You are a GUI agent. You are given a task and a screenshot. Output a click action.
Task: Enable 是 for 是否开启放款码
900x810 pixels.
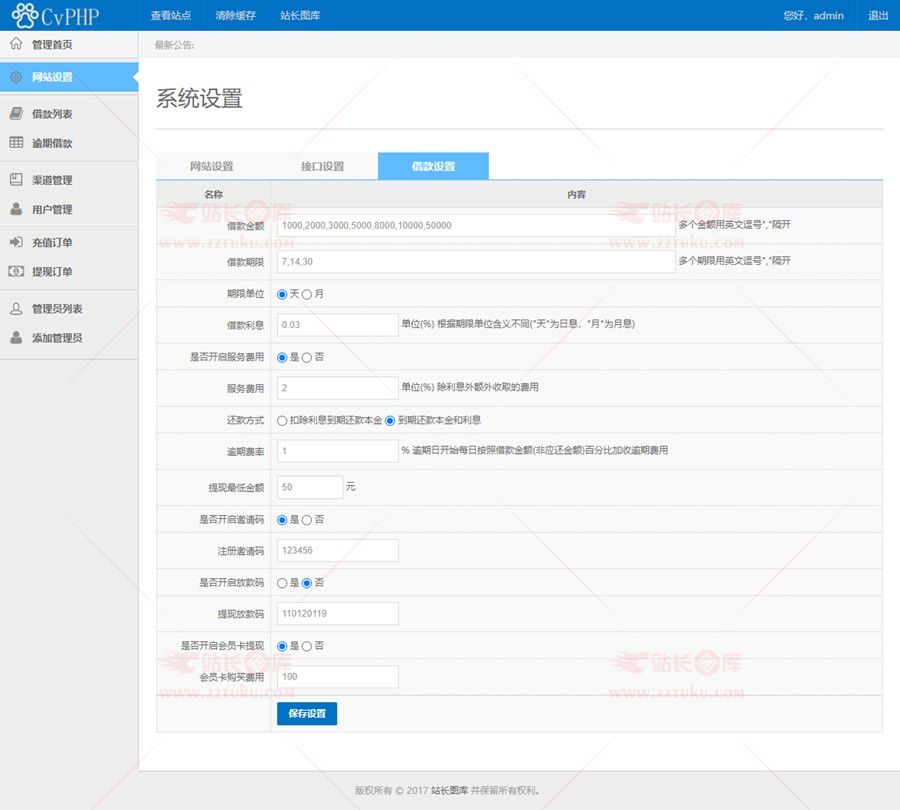pos(282,583)
